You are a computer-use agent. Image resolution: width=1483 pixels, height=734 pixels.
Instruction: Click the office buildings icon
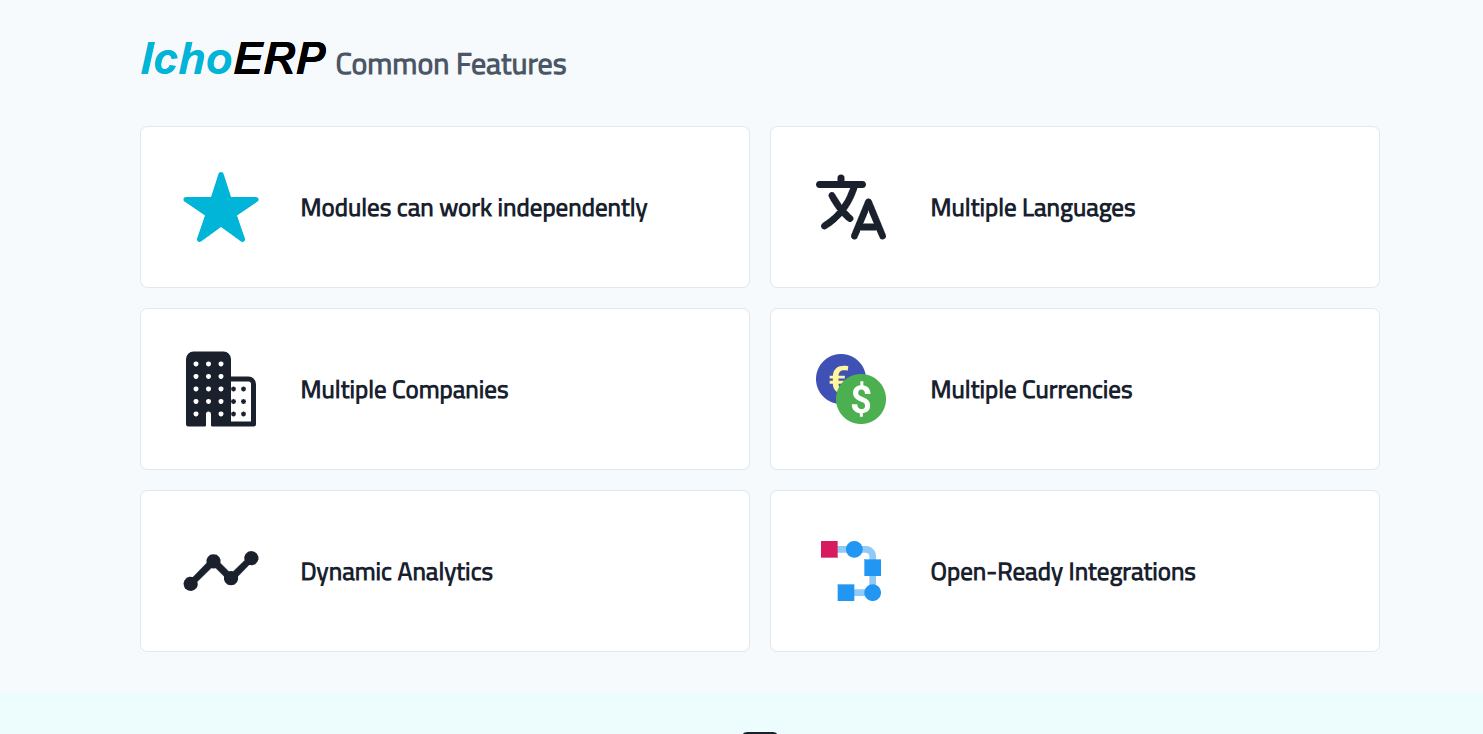221,389
